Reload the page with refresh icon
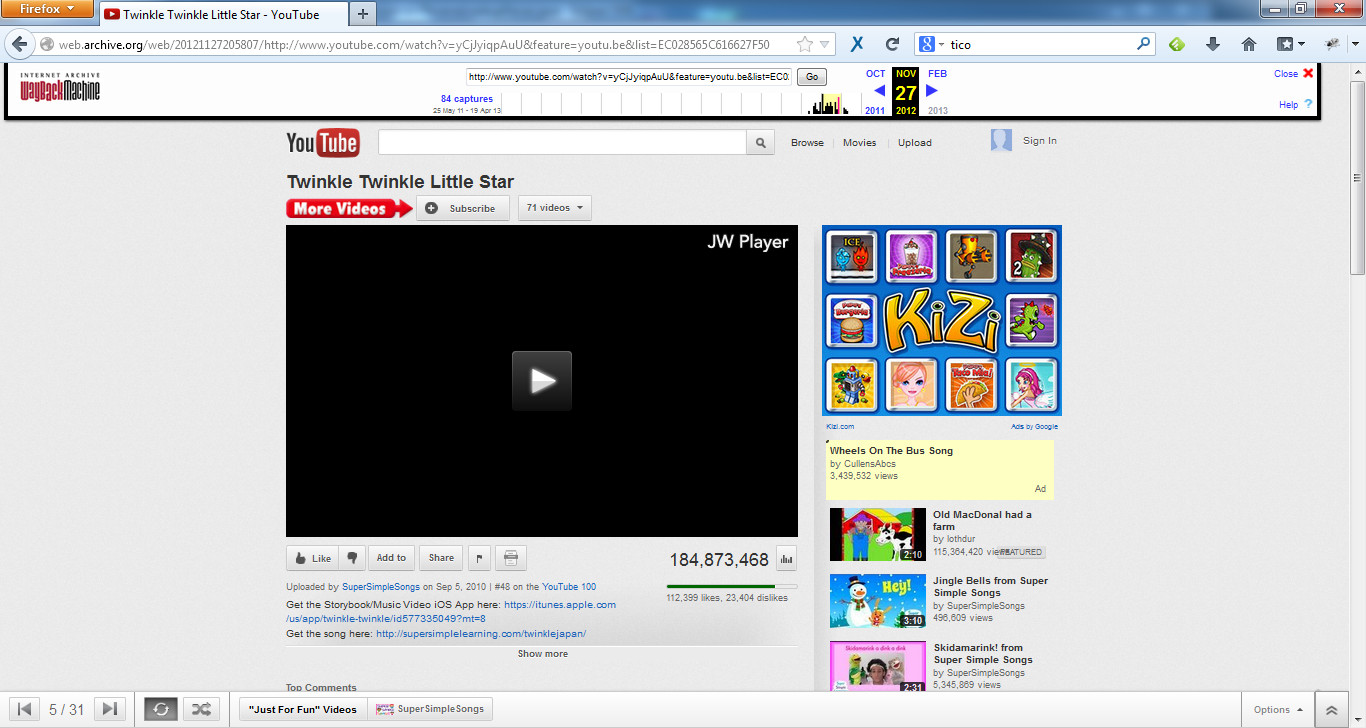Image resolution: width=1366 pixels, height=728 pixels. [892, 44]
